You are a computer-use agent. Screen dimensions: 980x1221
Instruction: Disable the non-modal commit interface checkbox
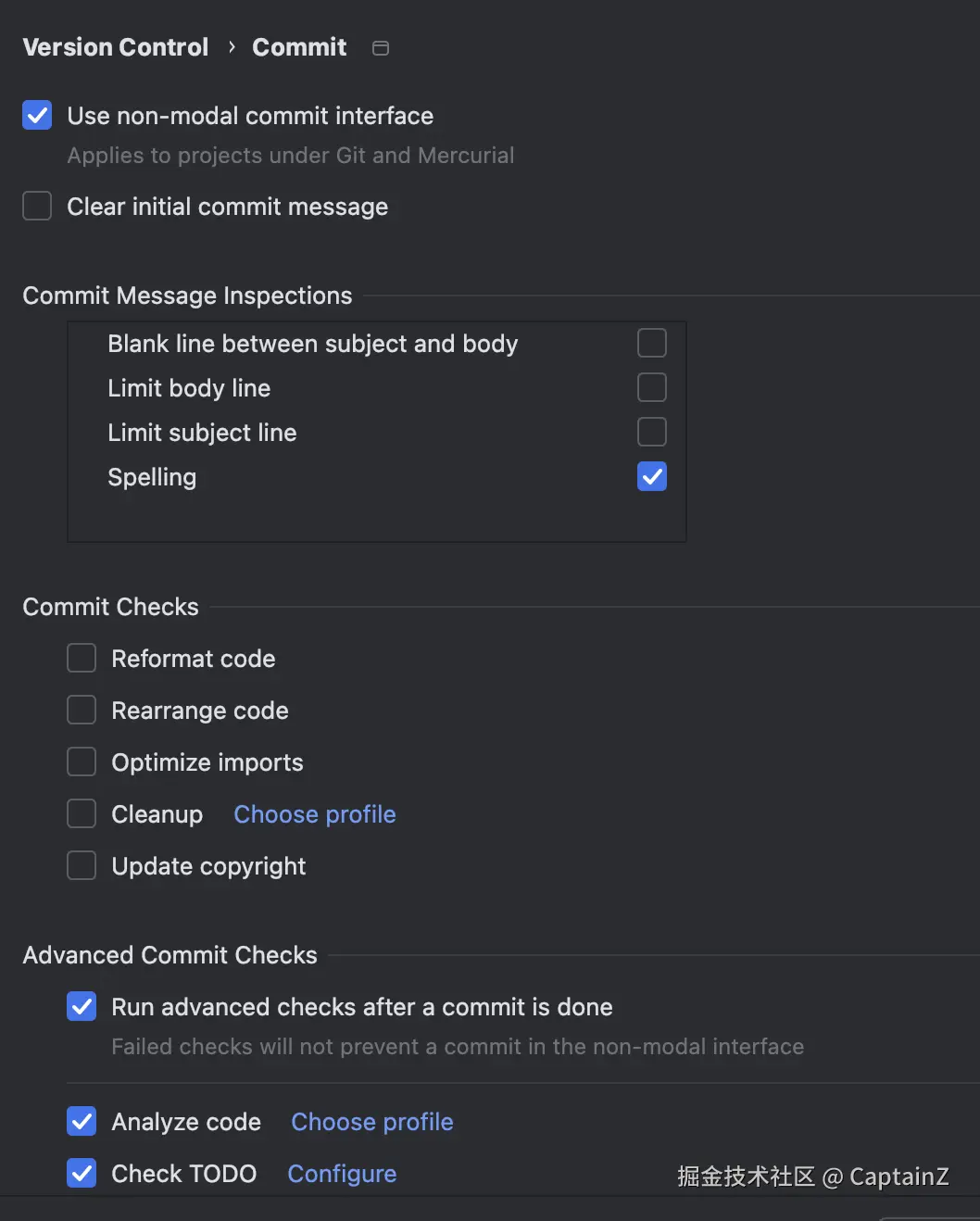pos(37,116)
